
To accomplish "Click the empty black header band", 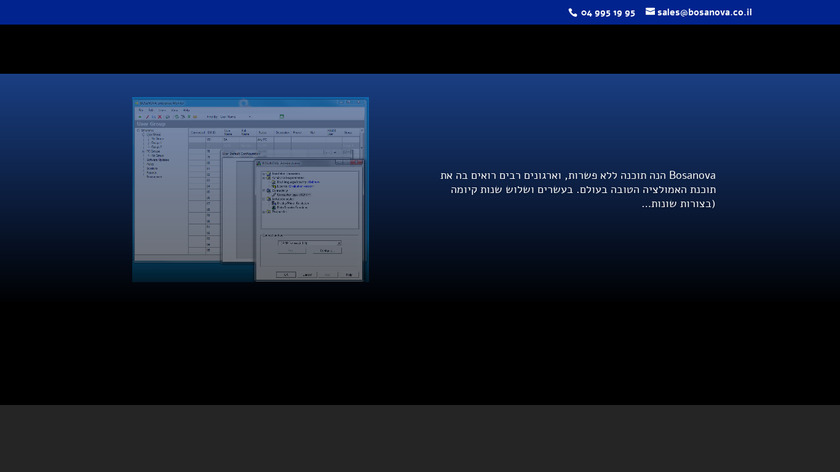I will click(420, 49).
